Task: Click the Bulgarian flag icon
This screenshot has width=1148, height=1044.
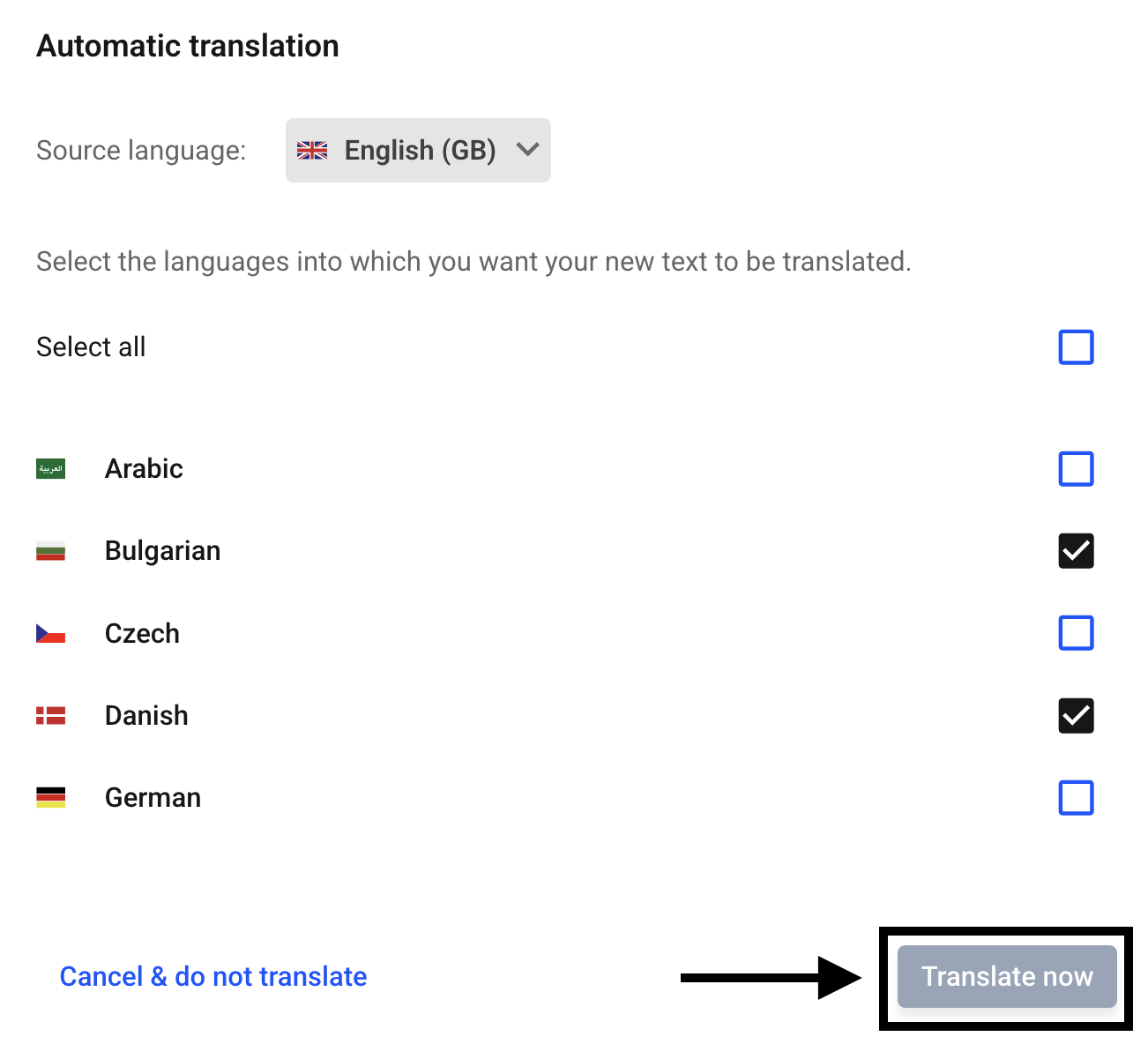Action: (50, 551)
